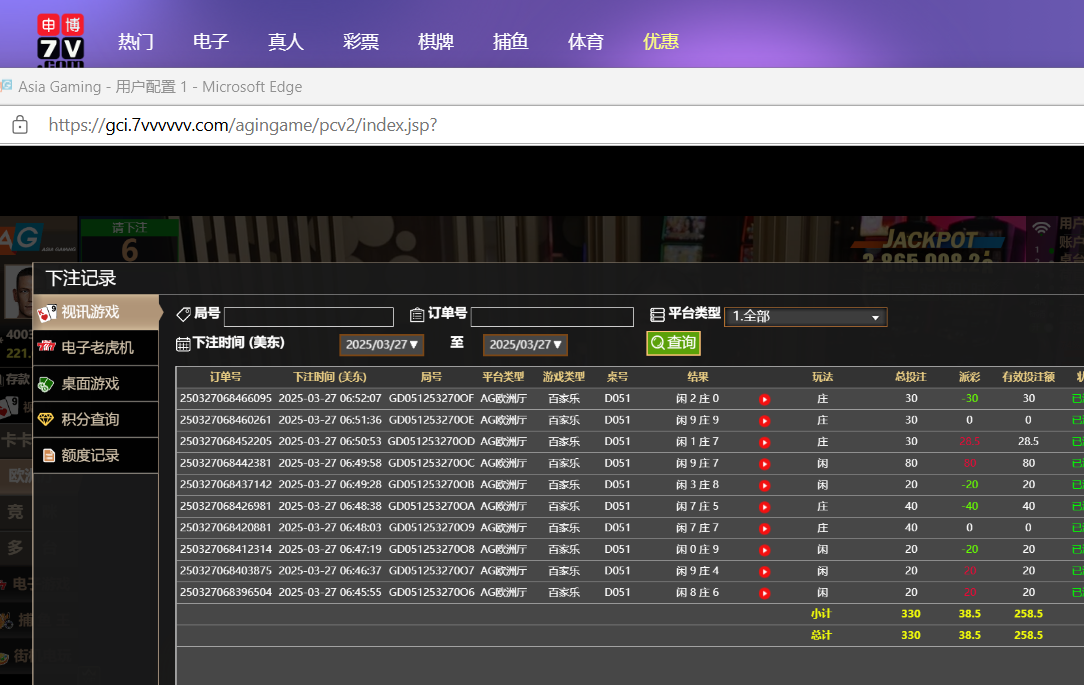Open 积分查询 in the sidebar
Screen dimensions: 1084x685
tap(90, 420)
